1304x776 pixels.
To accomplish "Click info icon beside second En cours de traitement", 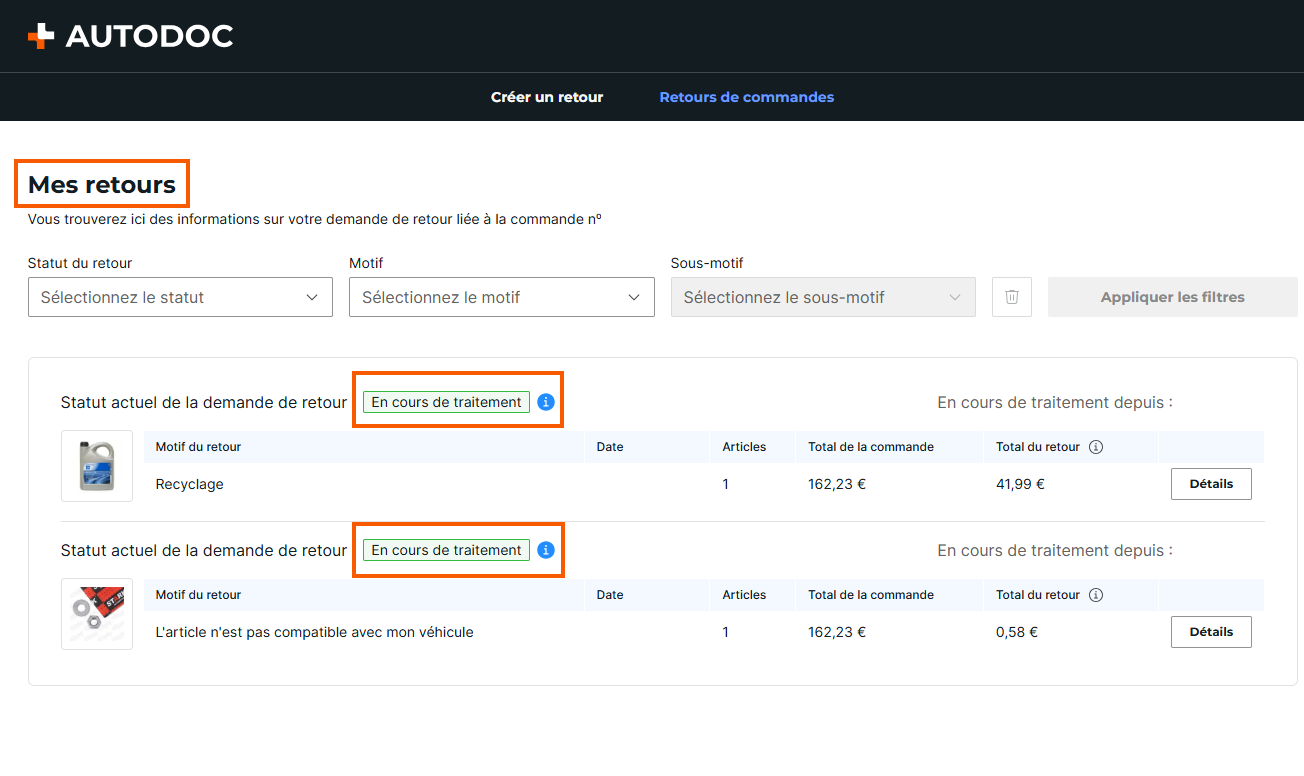I will point(545,550).
